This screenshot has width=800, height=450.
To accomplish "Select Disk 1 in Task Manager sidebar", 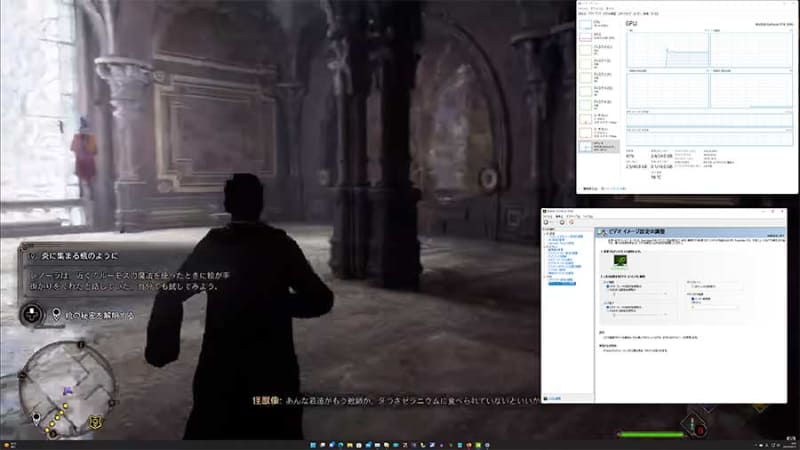I will 598,64.
